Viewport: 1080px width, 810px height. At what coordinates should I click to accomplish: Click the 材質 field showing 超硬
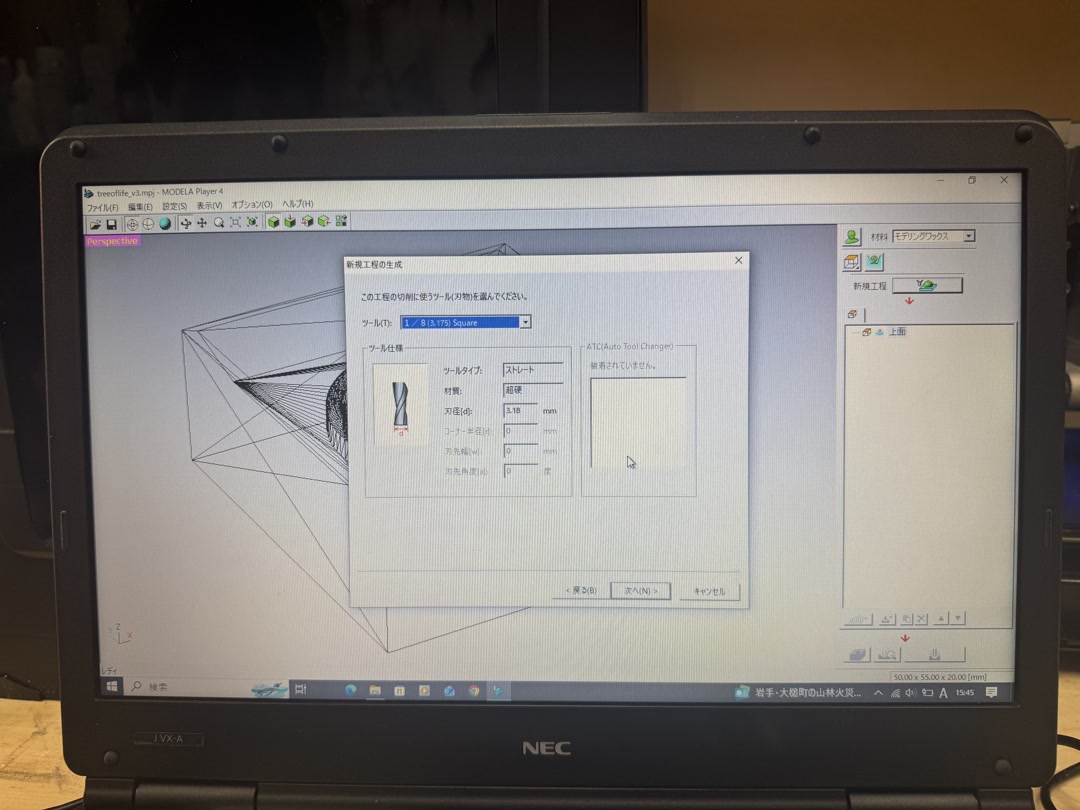tap(533, 390)
